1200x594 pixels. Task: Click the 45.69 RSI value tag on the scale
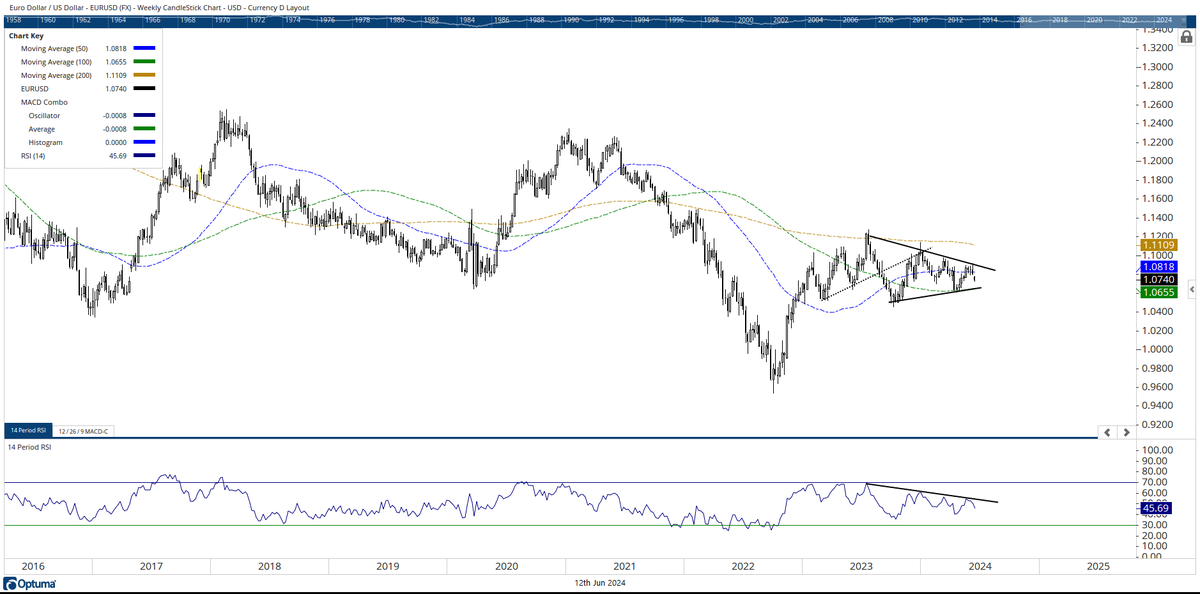[1155, 508]
